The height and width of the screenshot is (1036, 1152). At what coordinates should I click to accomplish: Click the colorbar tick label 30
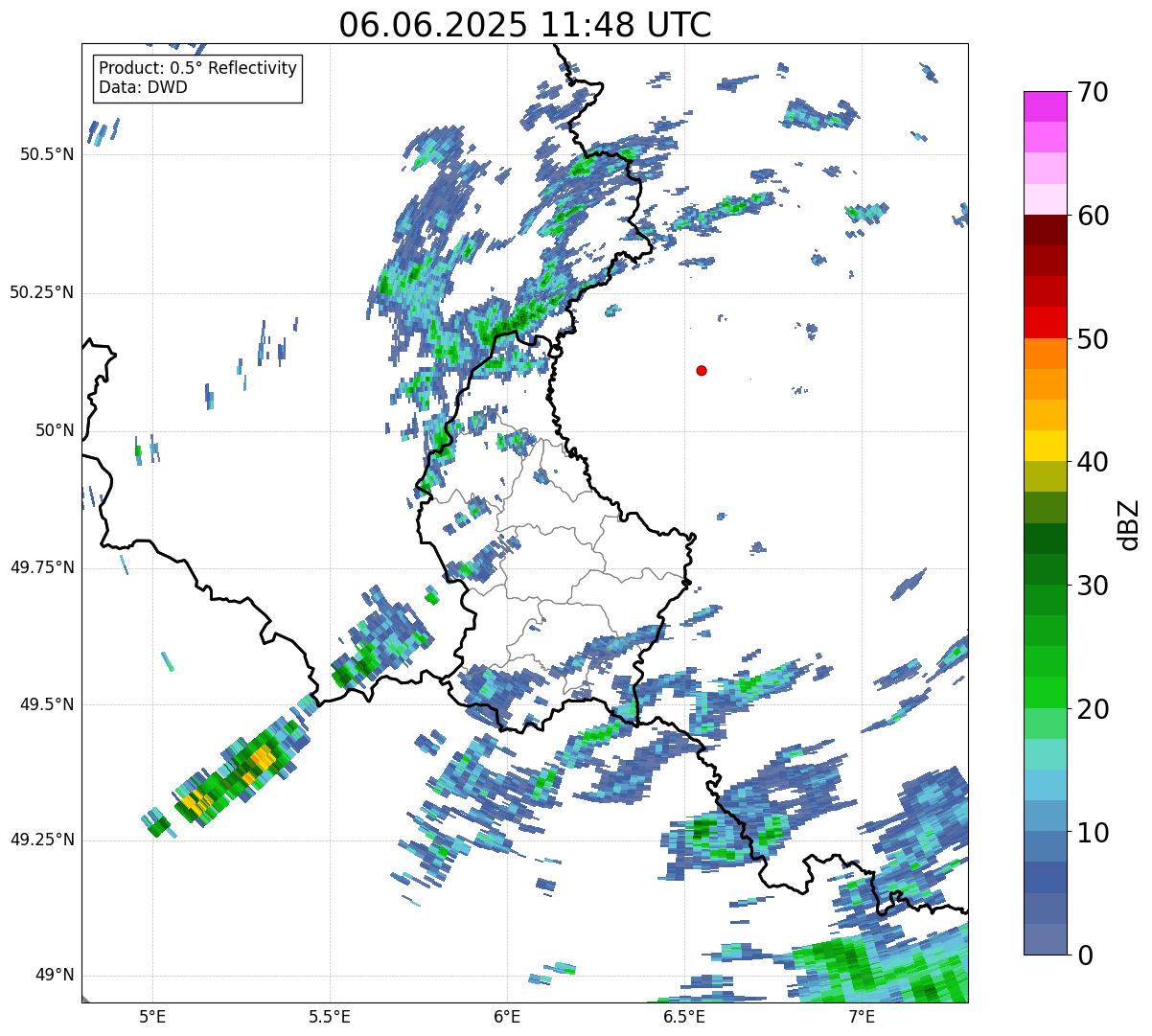[x=1093, y=585]
